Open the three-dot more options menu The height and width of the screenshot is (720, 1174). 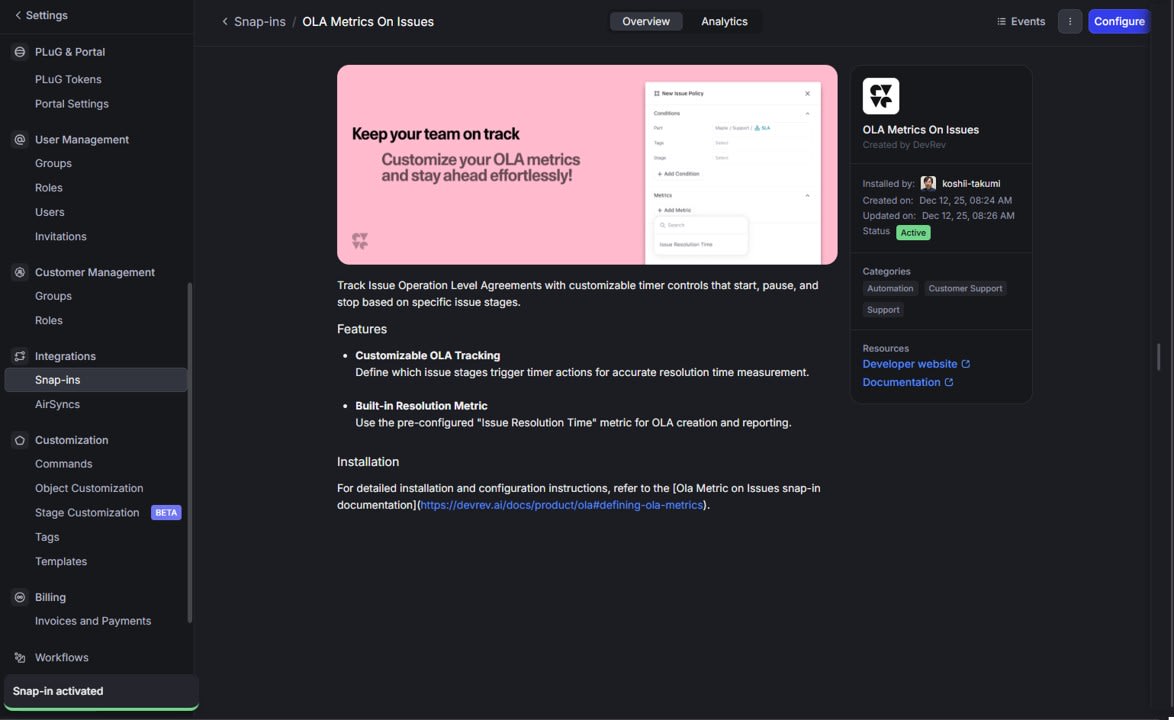tap(1069, 22)
